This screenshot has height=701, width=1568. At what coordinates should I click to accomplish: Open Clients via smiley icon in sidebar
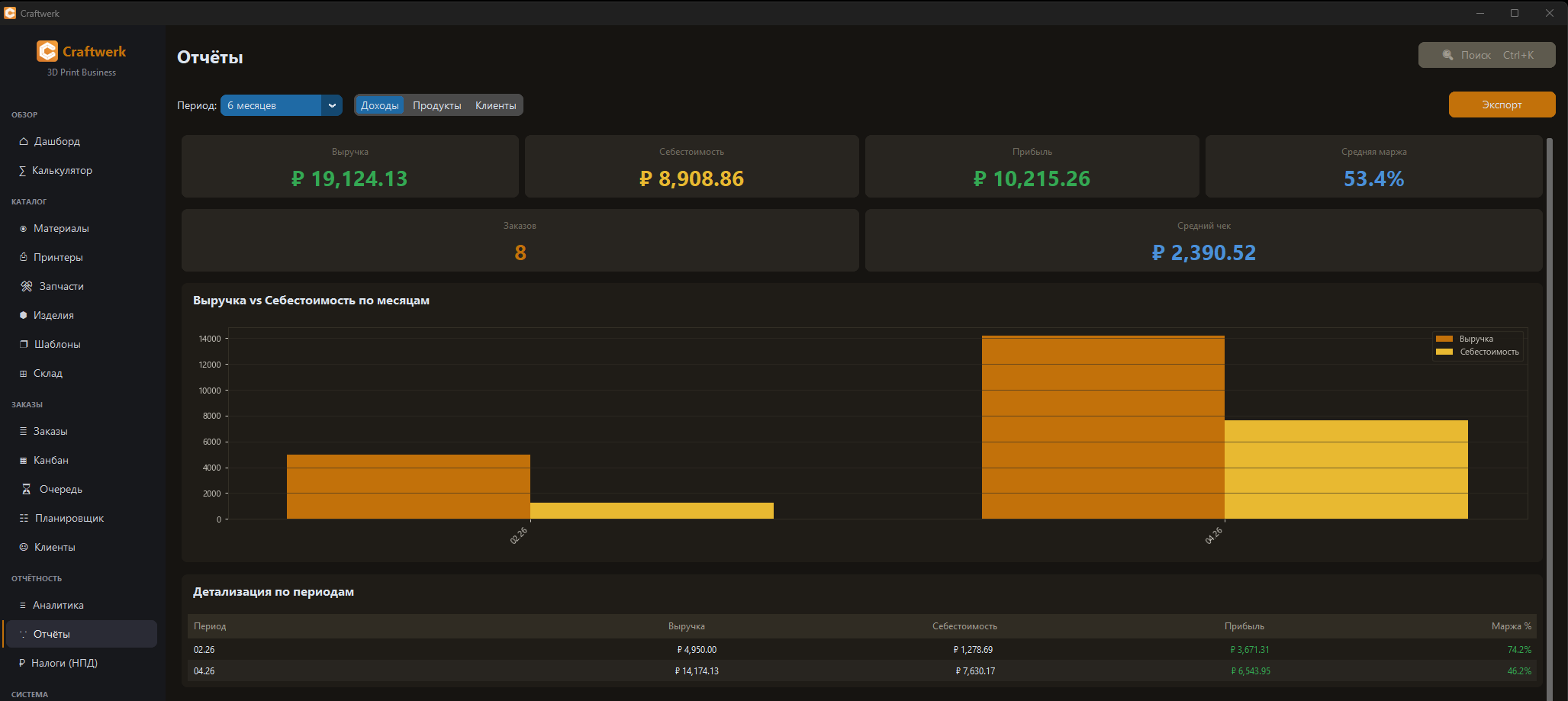24,547
